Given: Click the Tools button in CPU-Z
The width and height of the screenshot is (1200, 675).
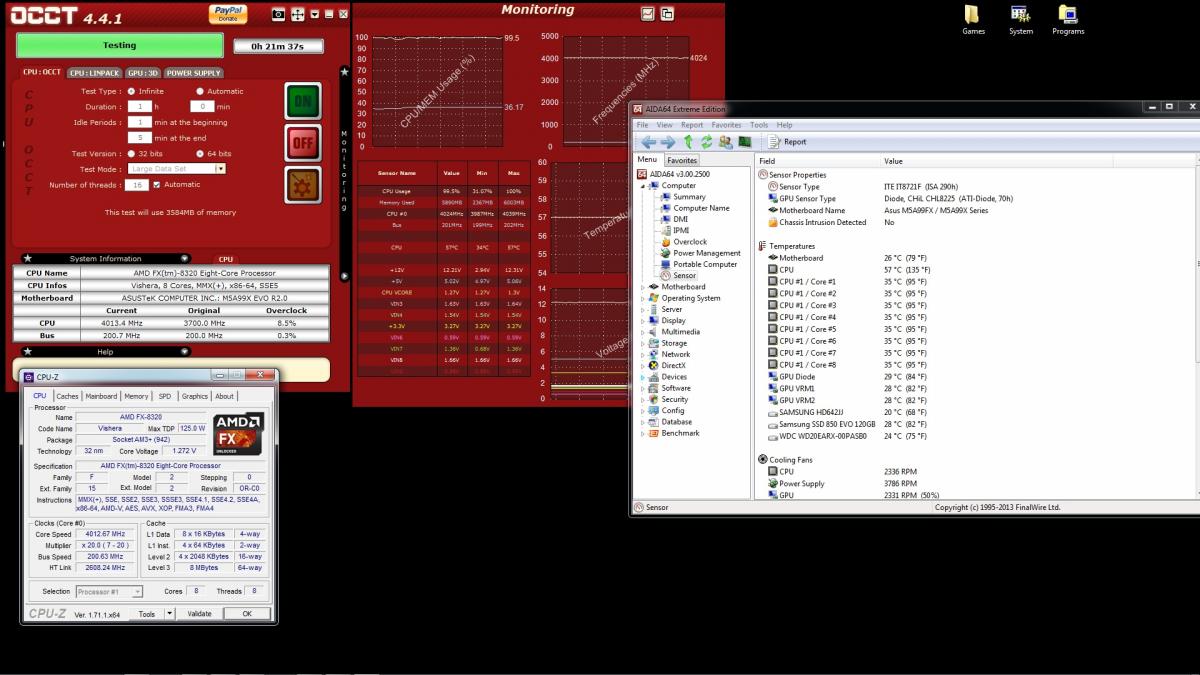Looking at the screenshot, I should 147,613.
